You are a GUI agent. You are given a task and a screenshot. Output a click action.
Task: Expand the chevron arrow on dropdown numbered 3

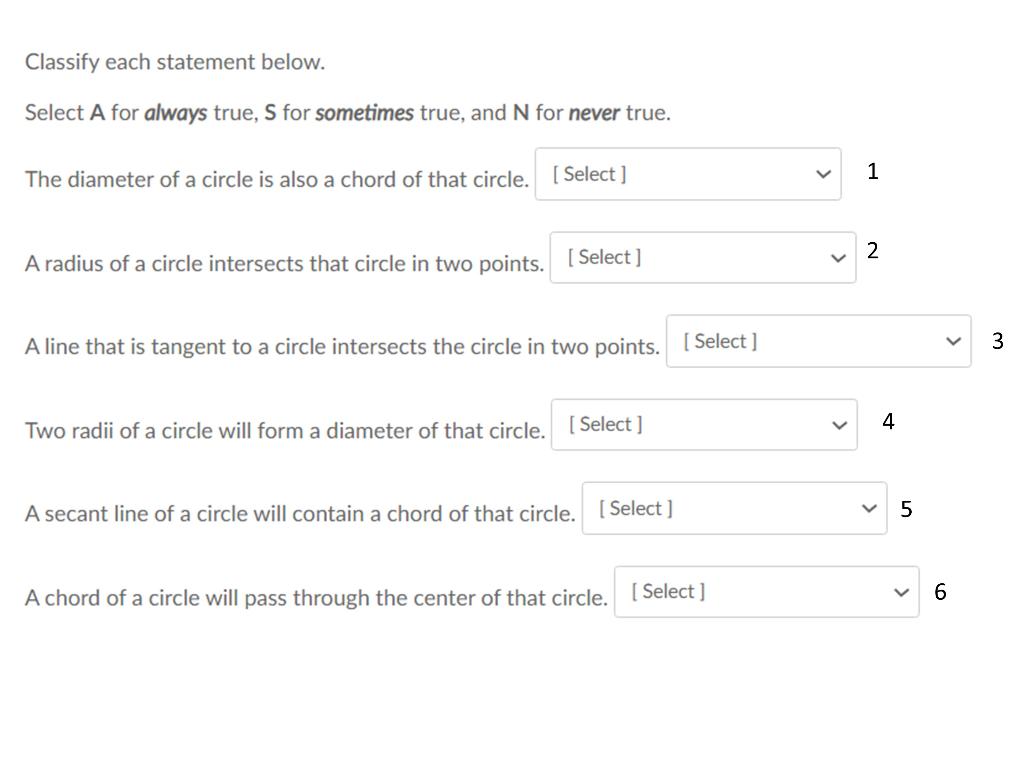click(x=953, y=342)
